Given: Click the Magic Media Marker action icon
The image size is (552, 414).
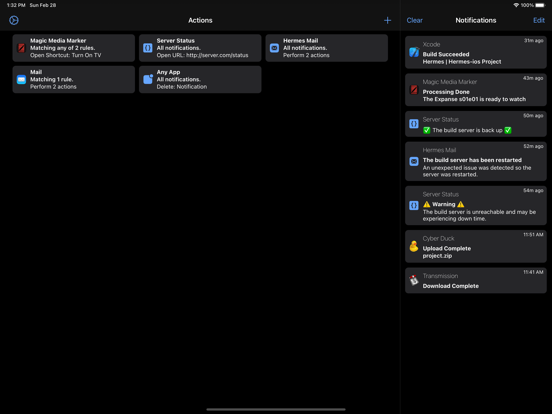Looking at the screenshot, I should [21, 48].
